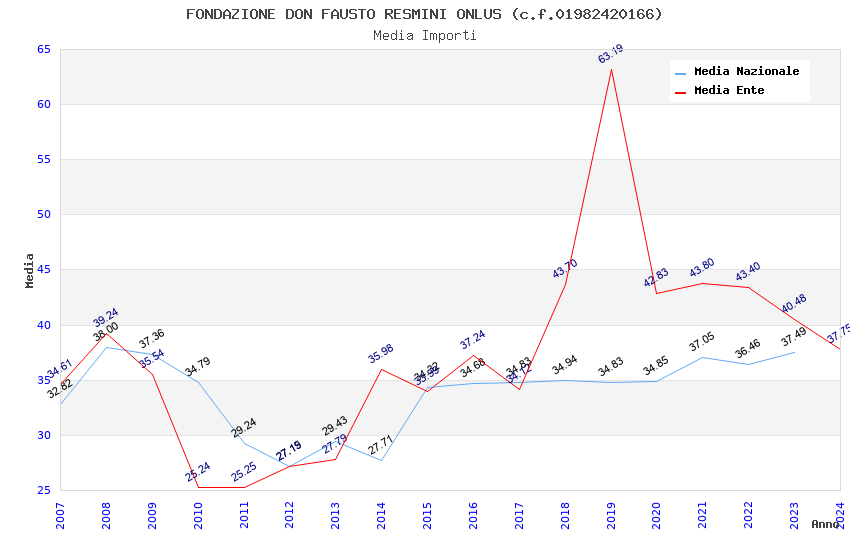Click the data label '25.24'
This screenshot has width=850, height=550.
coord(197,472)
